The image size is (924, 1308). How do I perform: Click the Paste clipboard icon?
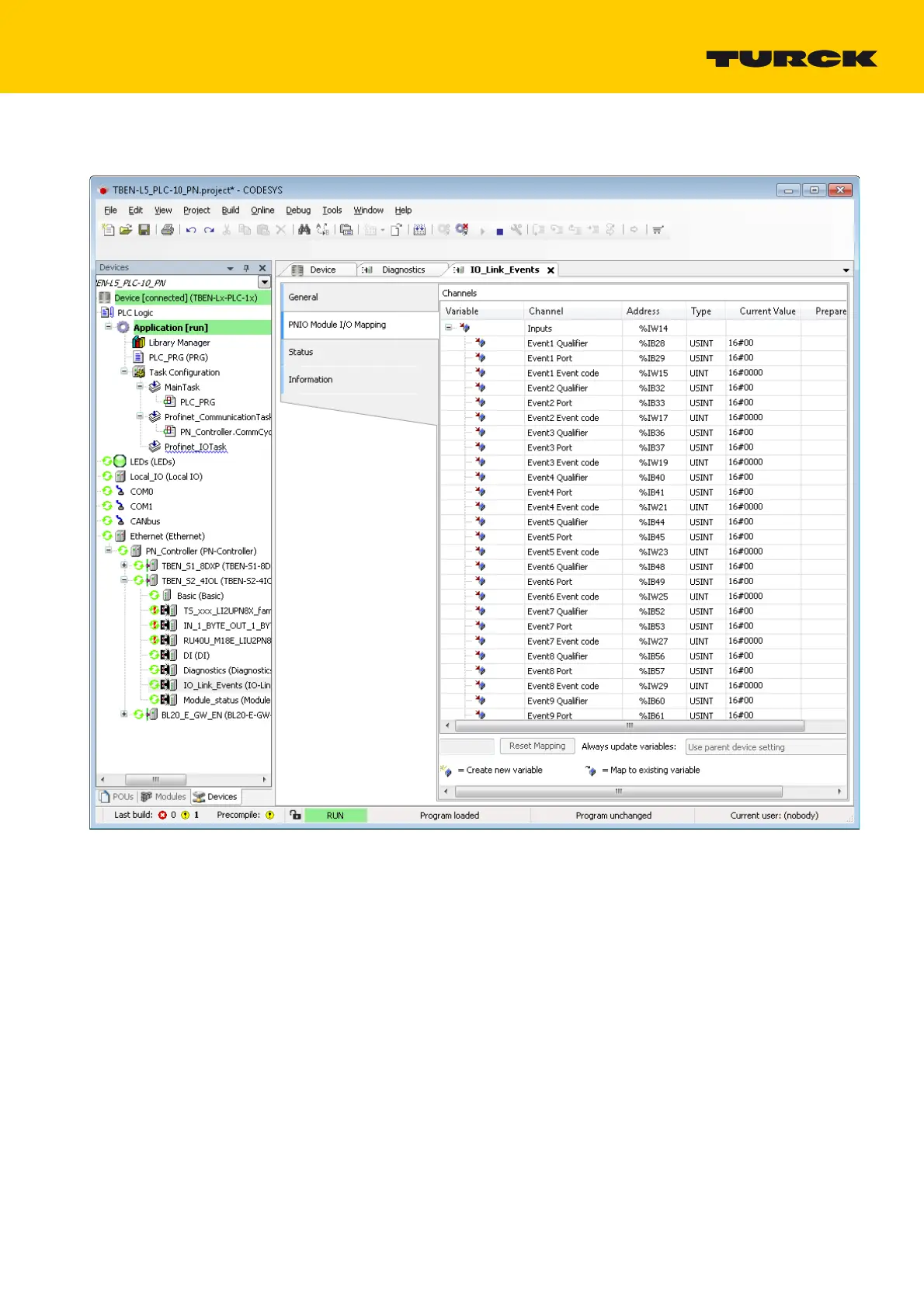coord(262,230)
